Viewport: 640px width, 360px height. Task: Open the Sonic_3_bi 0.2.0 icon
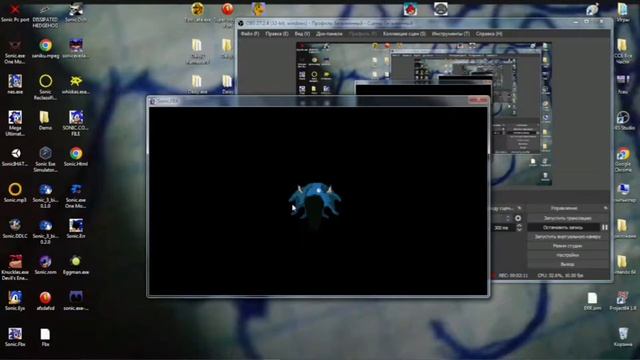[45, 225]
